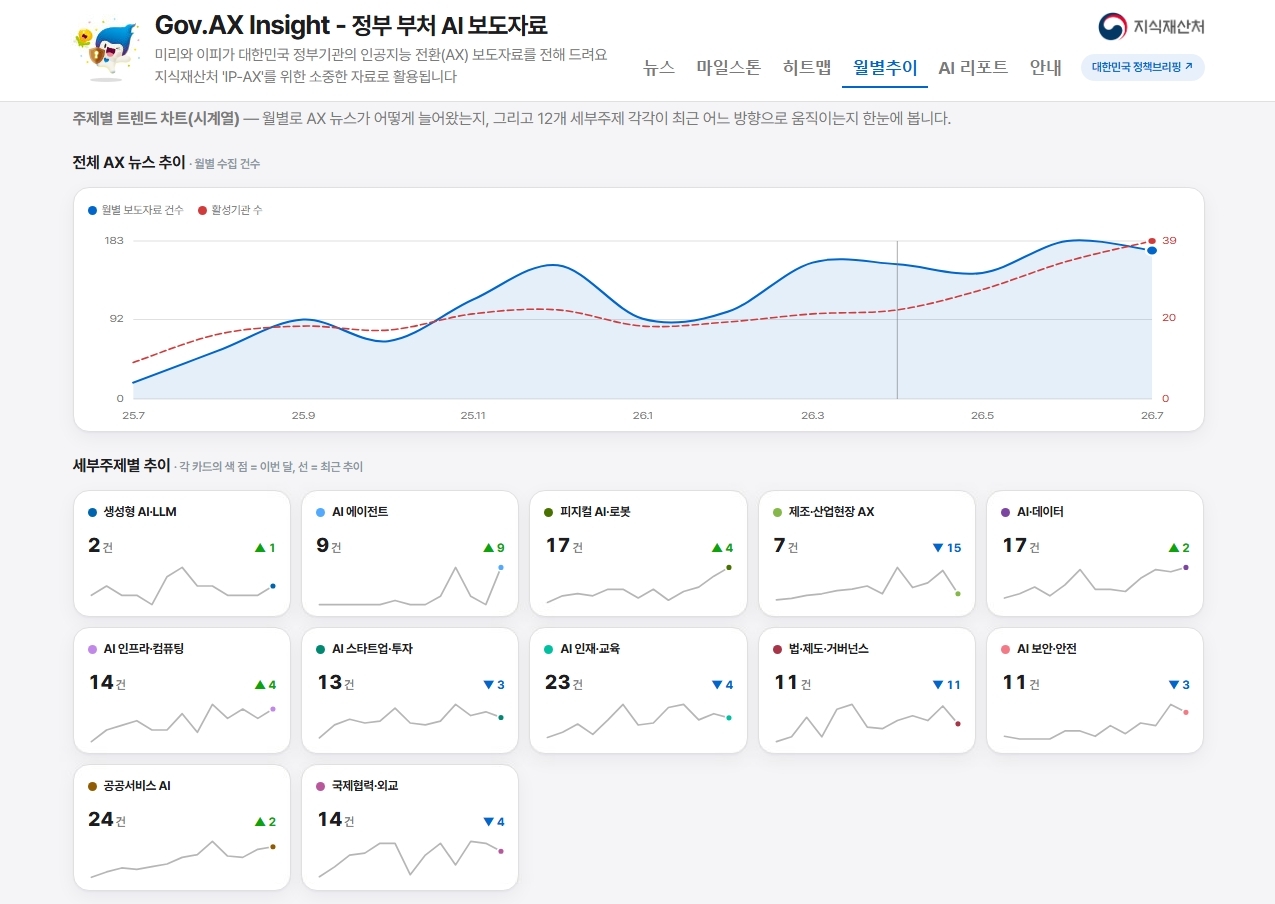Screen dimensions: 1275x904
Task: Open the AI 인재·교육 trend card
Action: [x=638, y=690]
